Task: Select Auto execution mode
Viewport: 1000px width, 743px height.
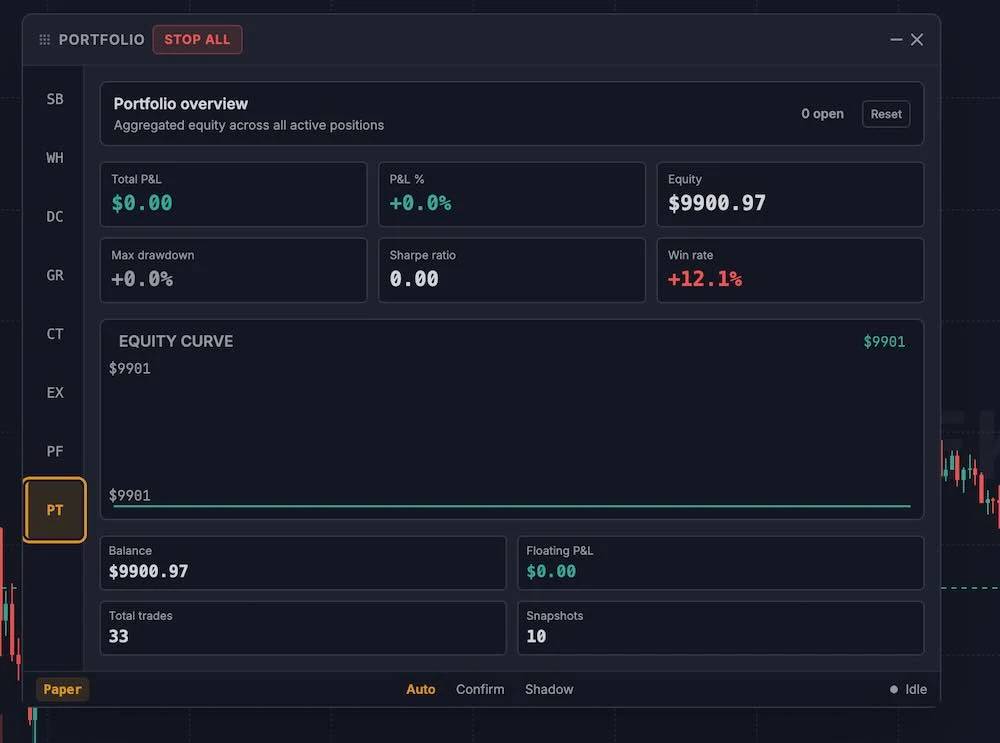Action: click(421, 689)
